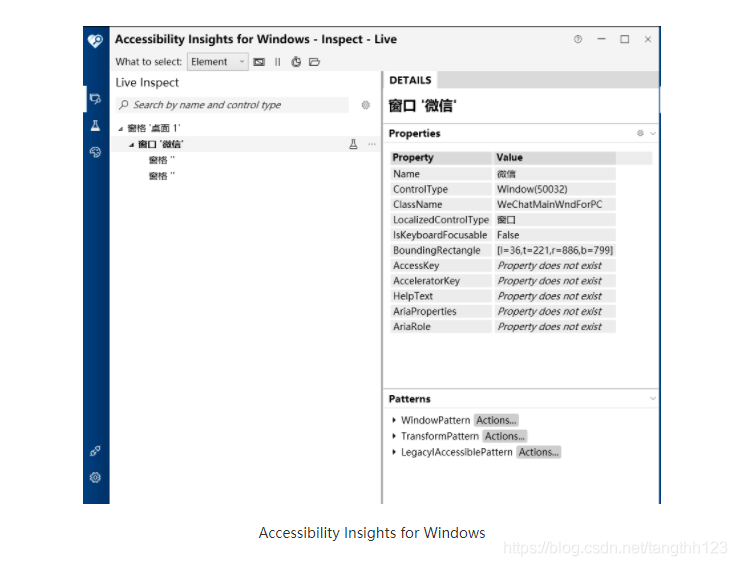The image size is (737, 566).
Task: Select the second 窗格 '' child tree item
Action: 162,176
